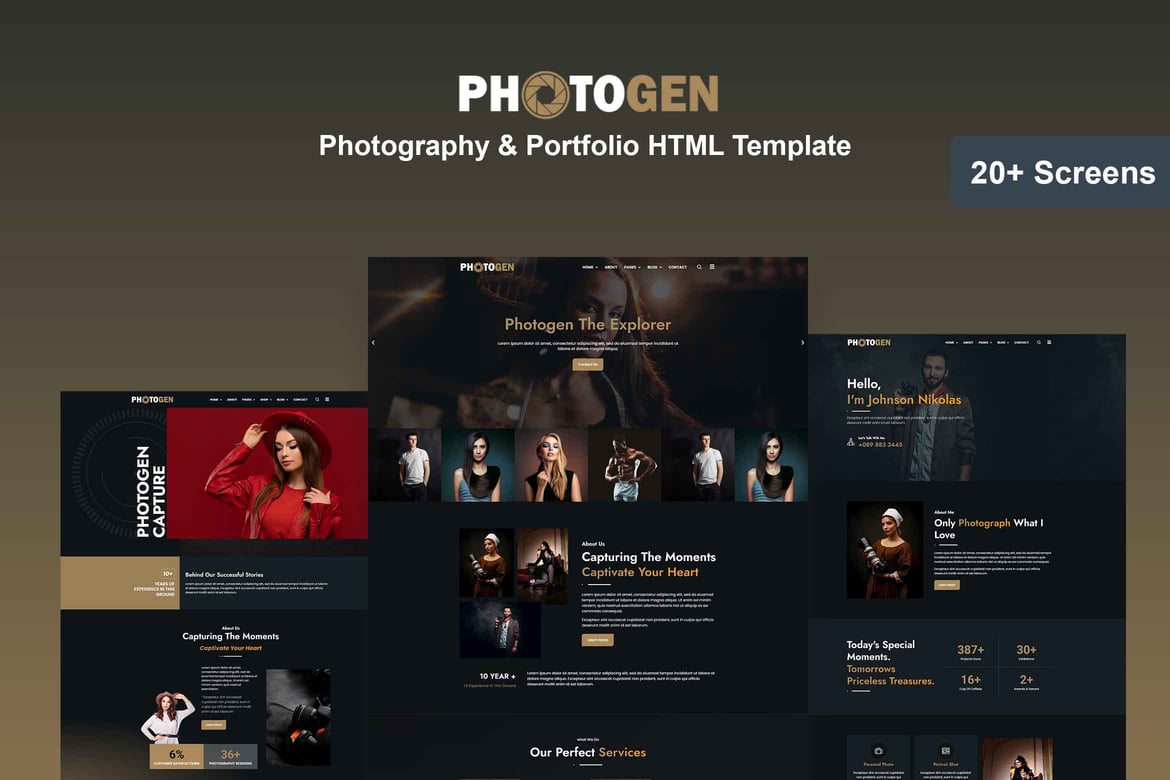The image size is (1170, 780).
Task: Click the 'Behind Our Successful Stories' heading
Action: (224, 575)
